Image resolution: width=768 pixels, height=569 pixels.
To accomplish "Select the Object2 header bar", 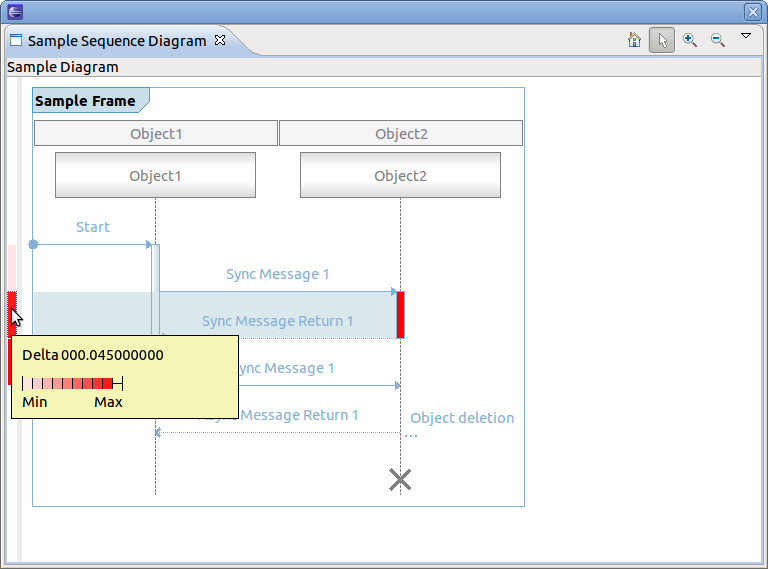I will coord(401,134).
